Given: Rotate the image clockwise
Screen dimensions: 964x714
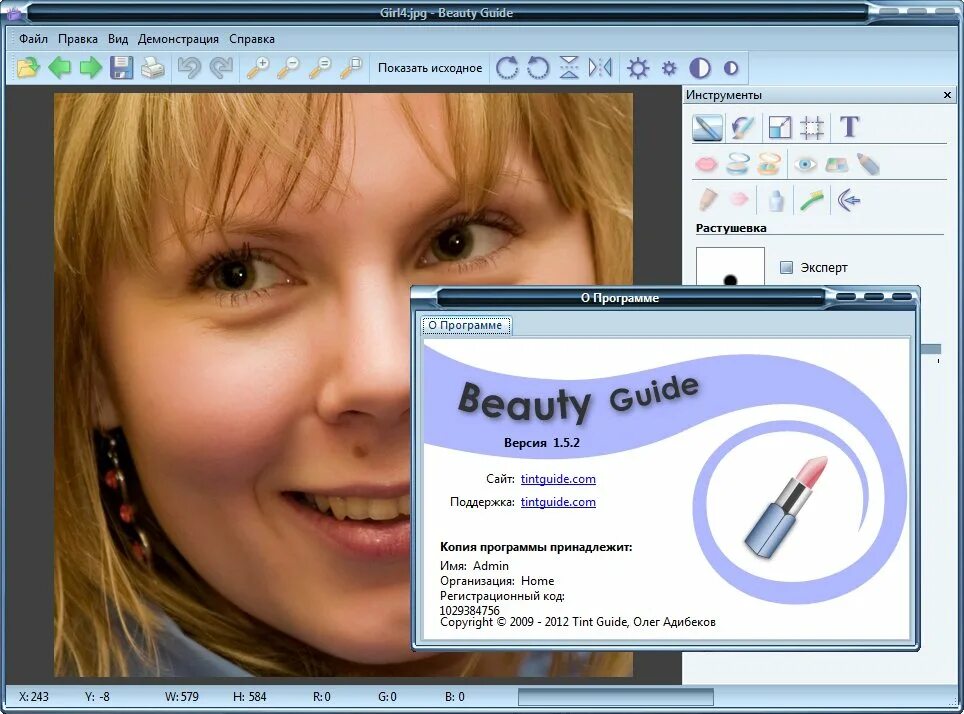Looking at the screenshot, I should coord(507,68).
